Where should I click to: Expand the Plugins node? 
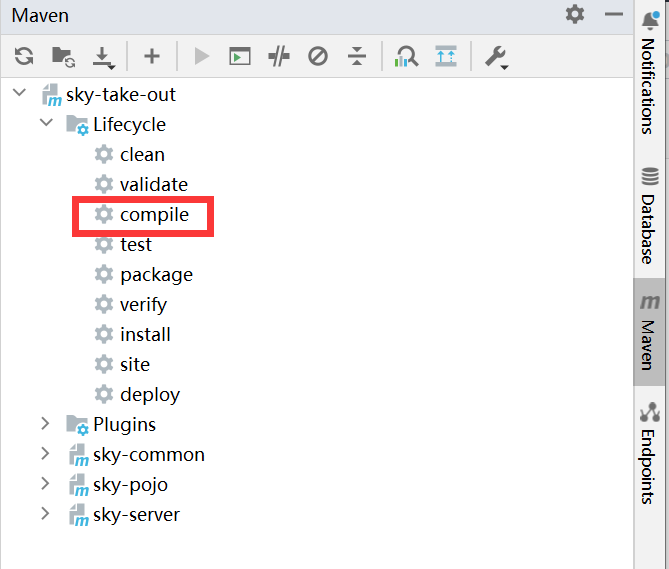click(x=45, y=423)
